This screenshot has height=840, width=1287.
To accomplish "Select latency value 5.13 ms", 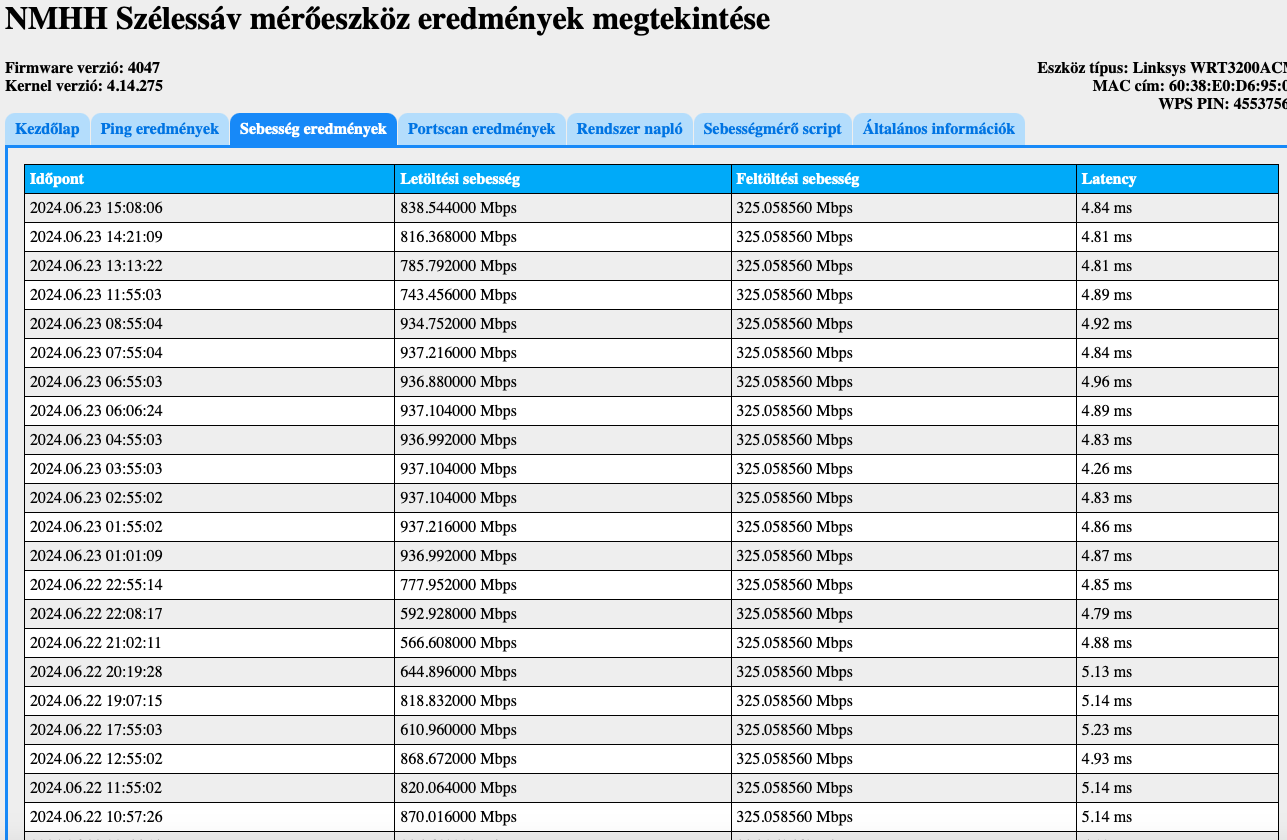I will coord(1106,672).
